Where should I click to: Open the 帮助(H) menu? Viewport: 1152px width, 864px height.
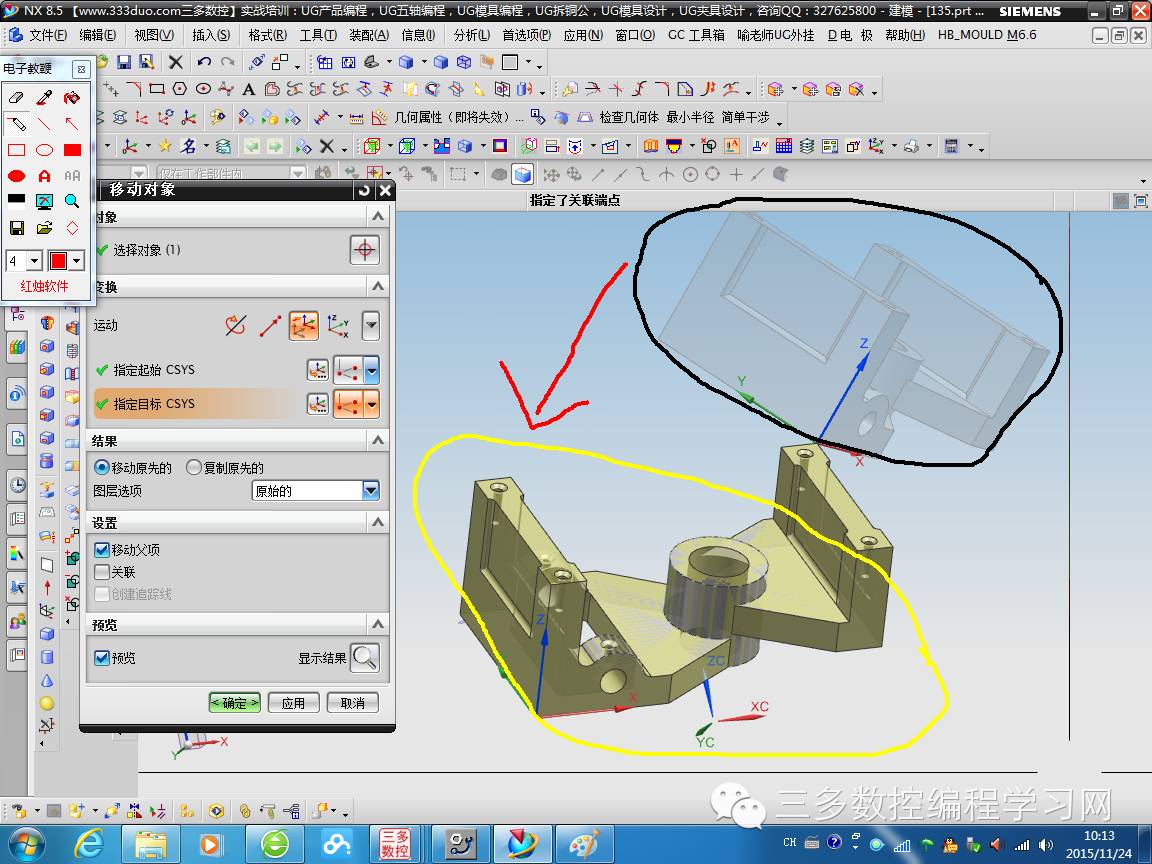click(x=905, y=35)
